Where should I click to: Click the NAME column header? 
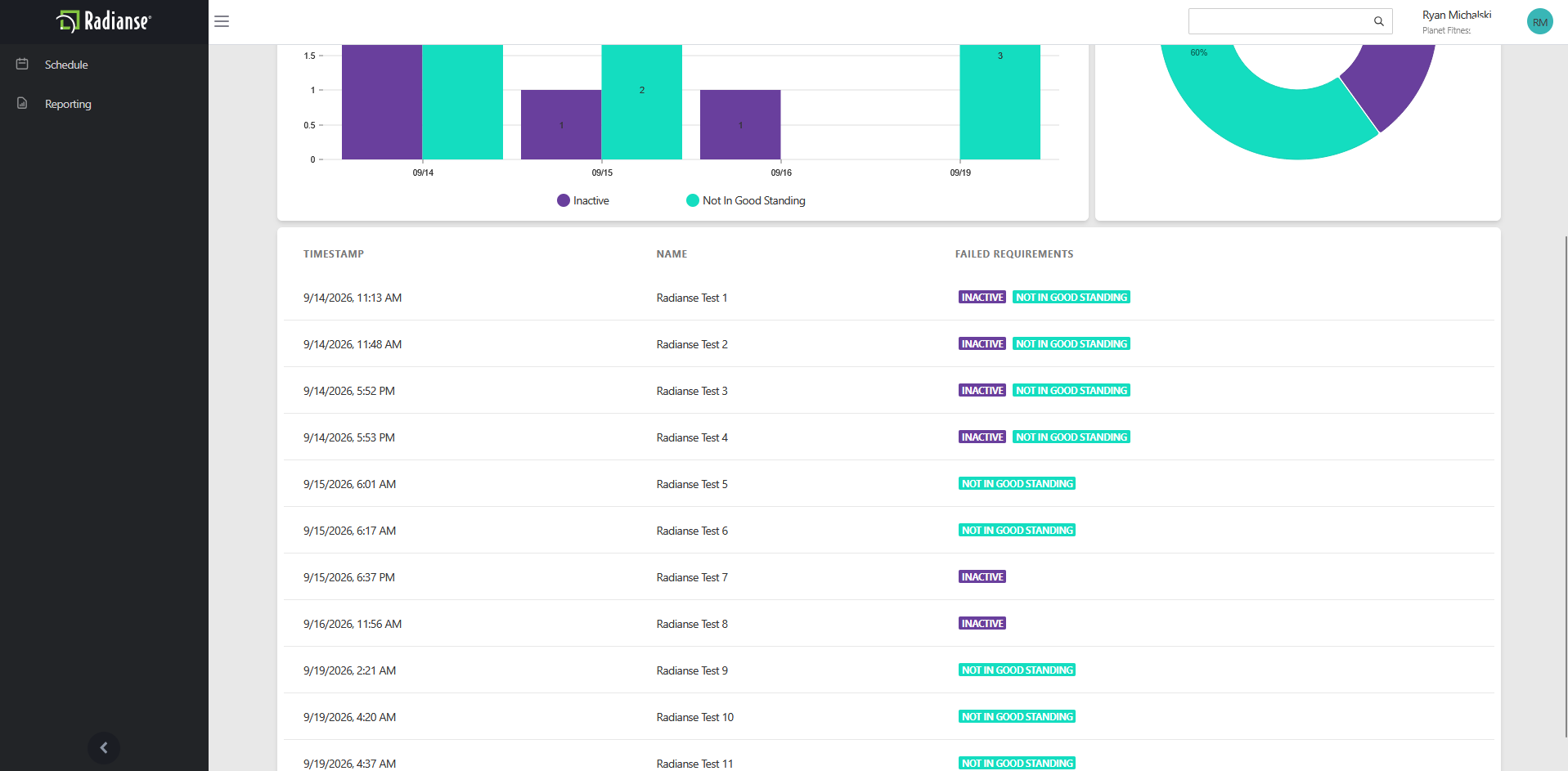(x=672, y=254)
